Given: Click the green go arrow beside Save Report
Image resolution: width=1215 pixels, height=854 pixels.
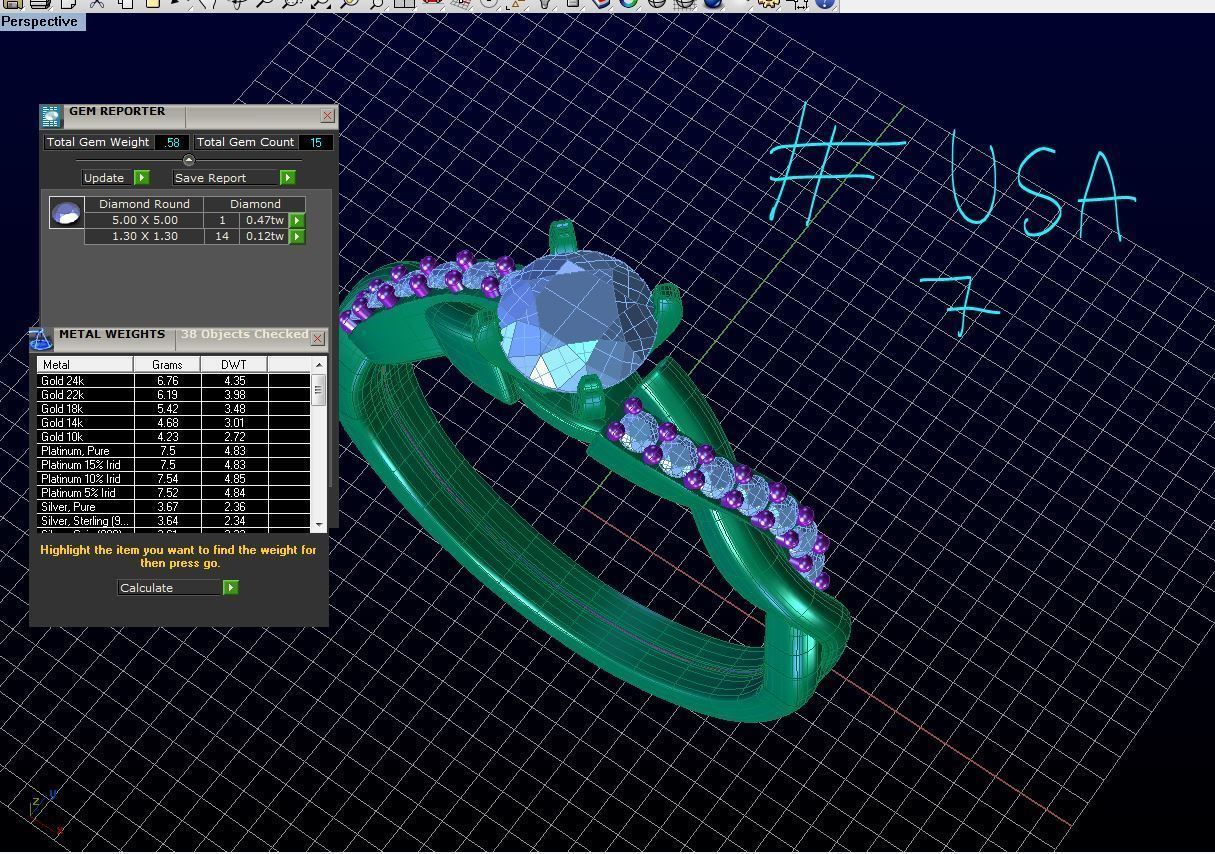Looking at the screenshot, I should [288, 177].
